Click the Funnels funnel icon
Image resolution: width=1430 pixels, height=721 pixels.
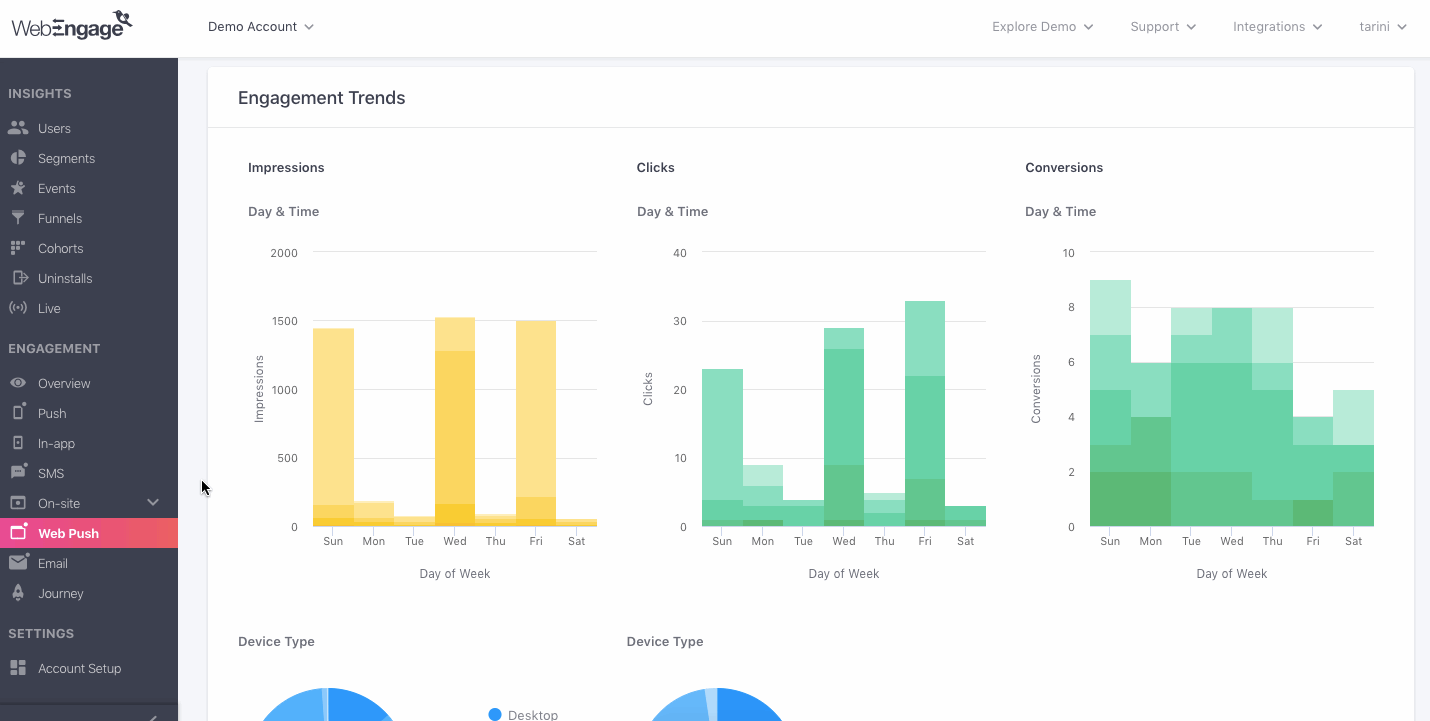coord(18,218)
